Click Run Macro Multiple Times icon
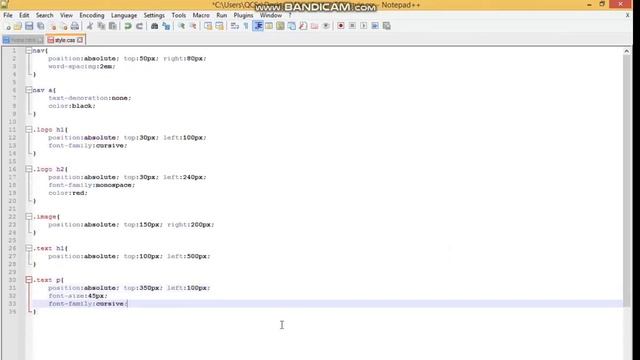Image resolution: width=640 pixels, height=360 pixels. [375, 26]
